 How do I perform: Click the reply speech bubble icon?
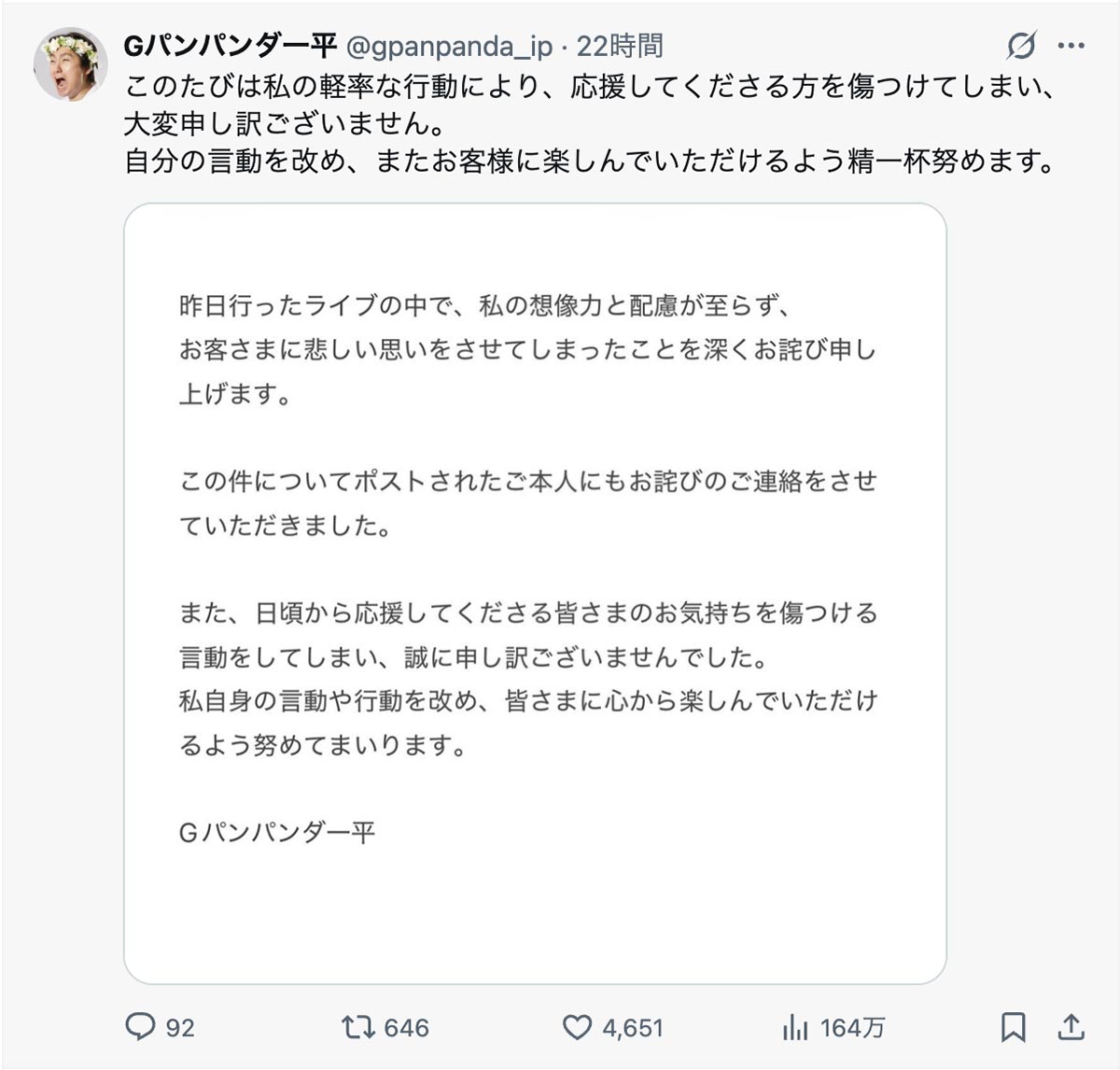[140, 1027]
